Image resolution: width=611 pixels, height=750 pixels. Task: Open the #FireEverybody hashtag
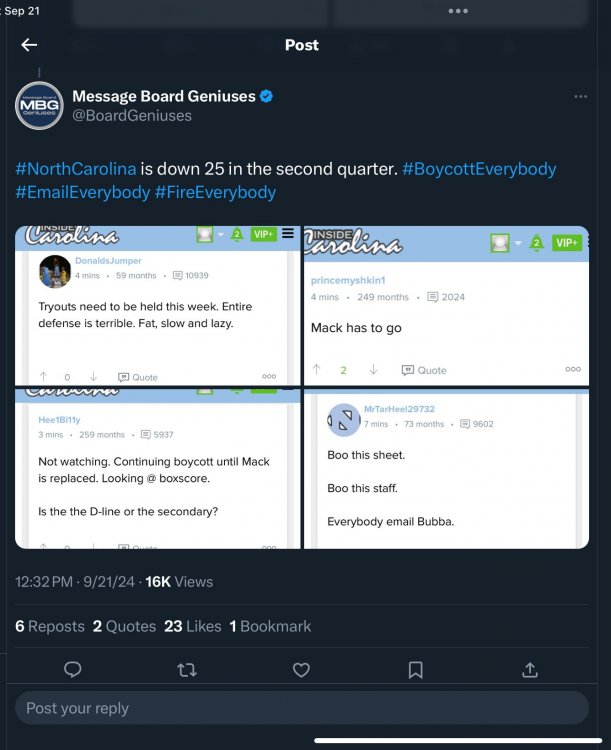pos(215,192)
